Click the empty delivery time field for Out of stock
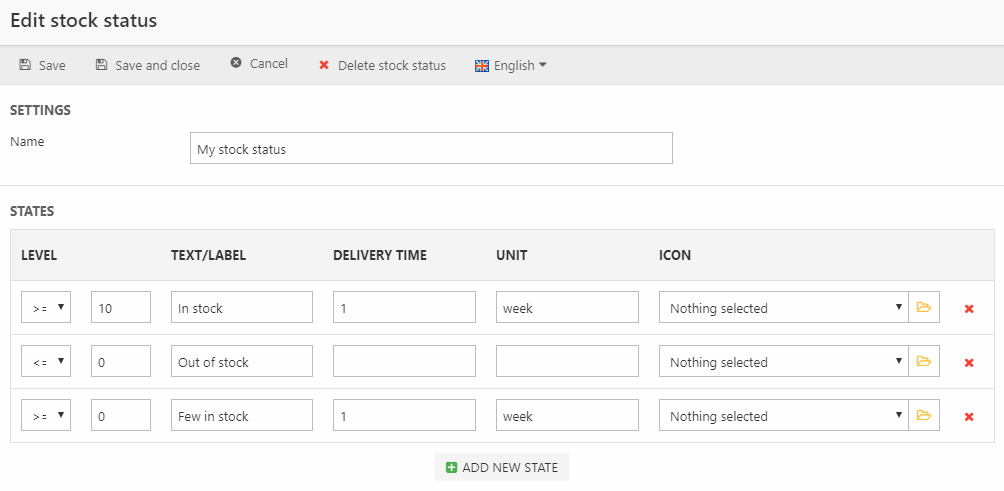Viewport: 1004px width, 491px height. [404, 362]
